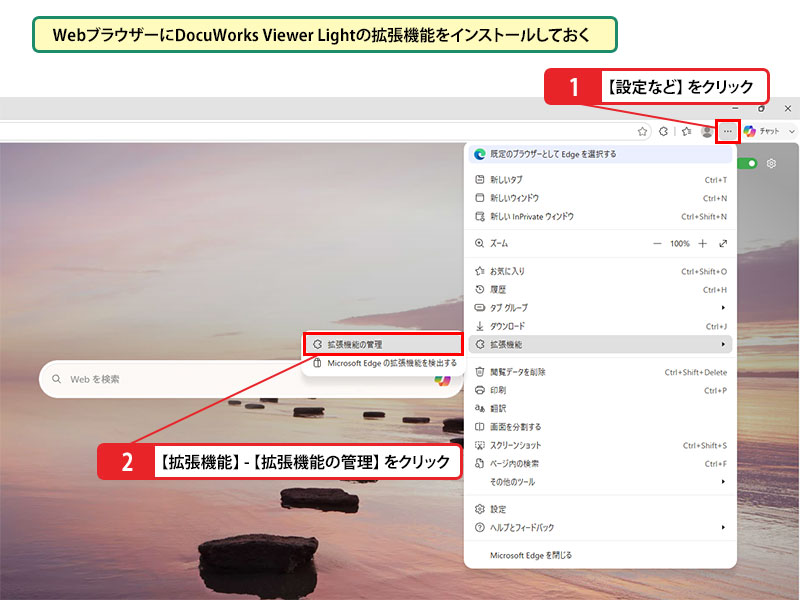This screenshot has height=600, width=800.
Task: Click the screenshot icon beside スクリーンショット
Action: 480,445
